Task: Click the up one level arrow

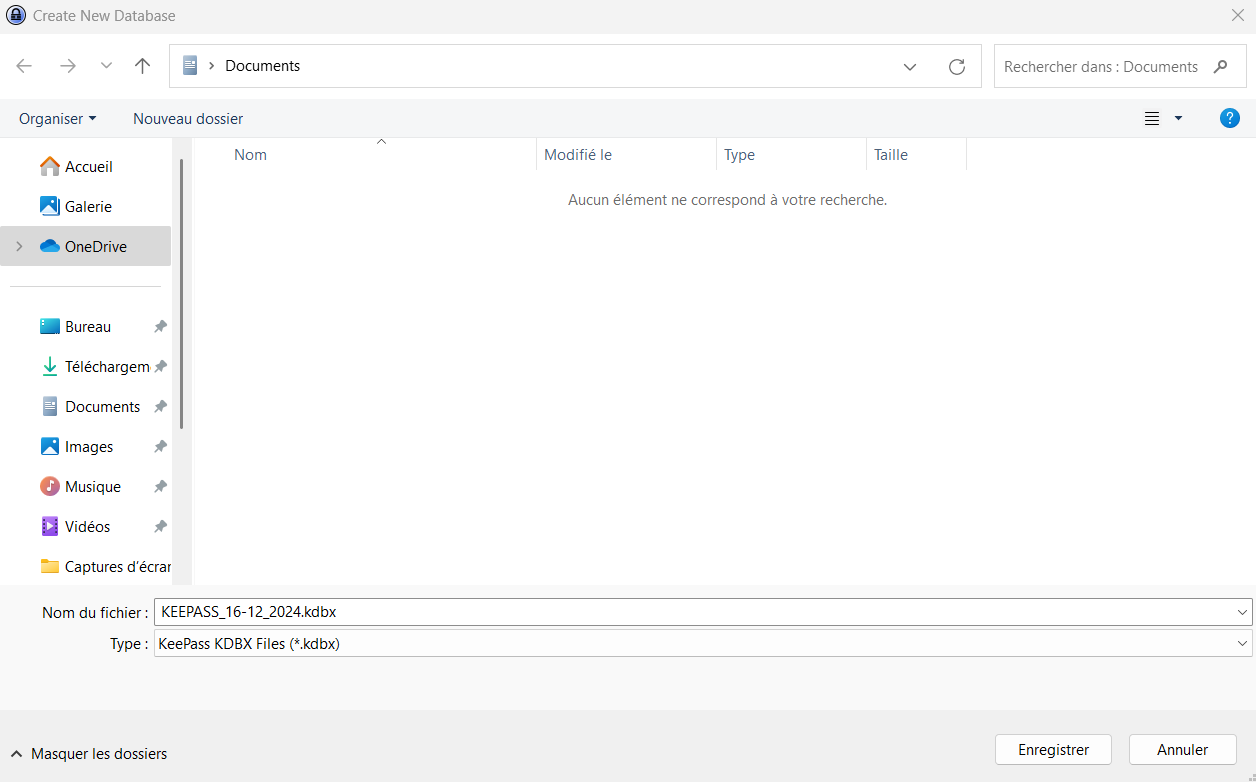Action: [x=142, y=66]
